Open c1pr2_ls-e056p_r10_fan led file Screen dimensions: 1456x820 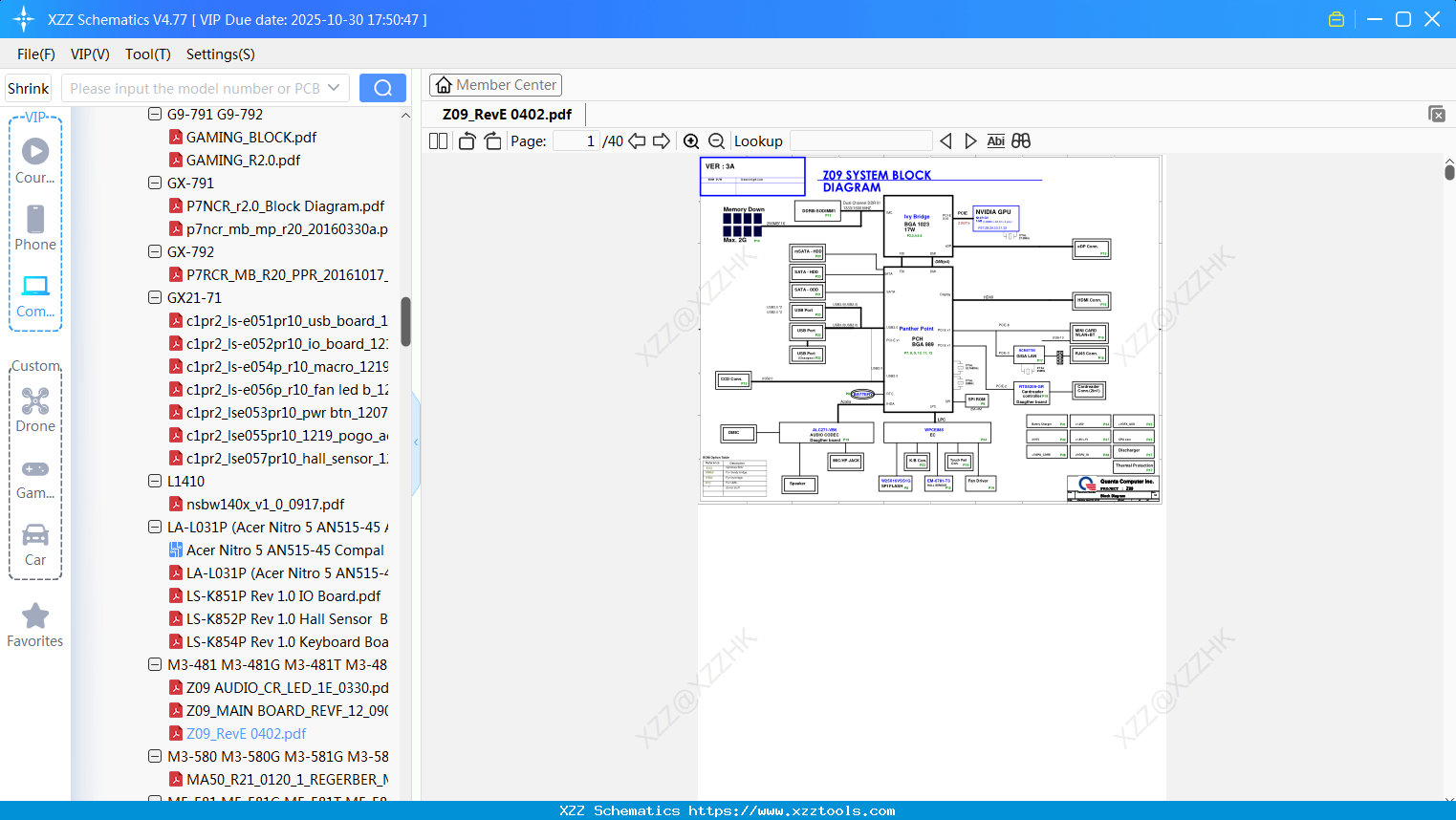(287, 389)
